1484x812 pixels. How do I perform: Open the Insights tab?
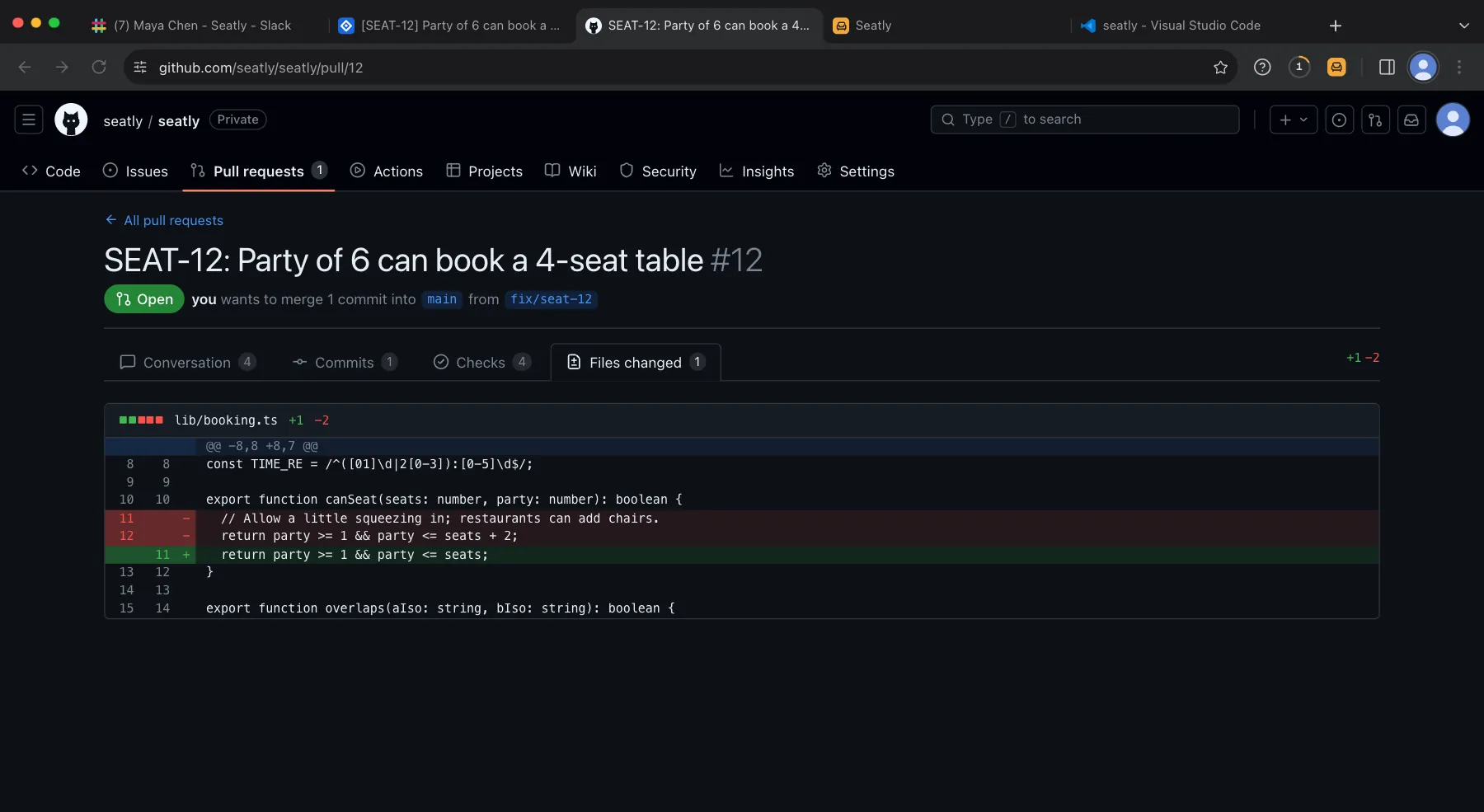pos(757,171)
